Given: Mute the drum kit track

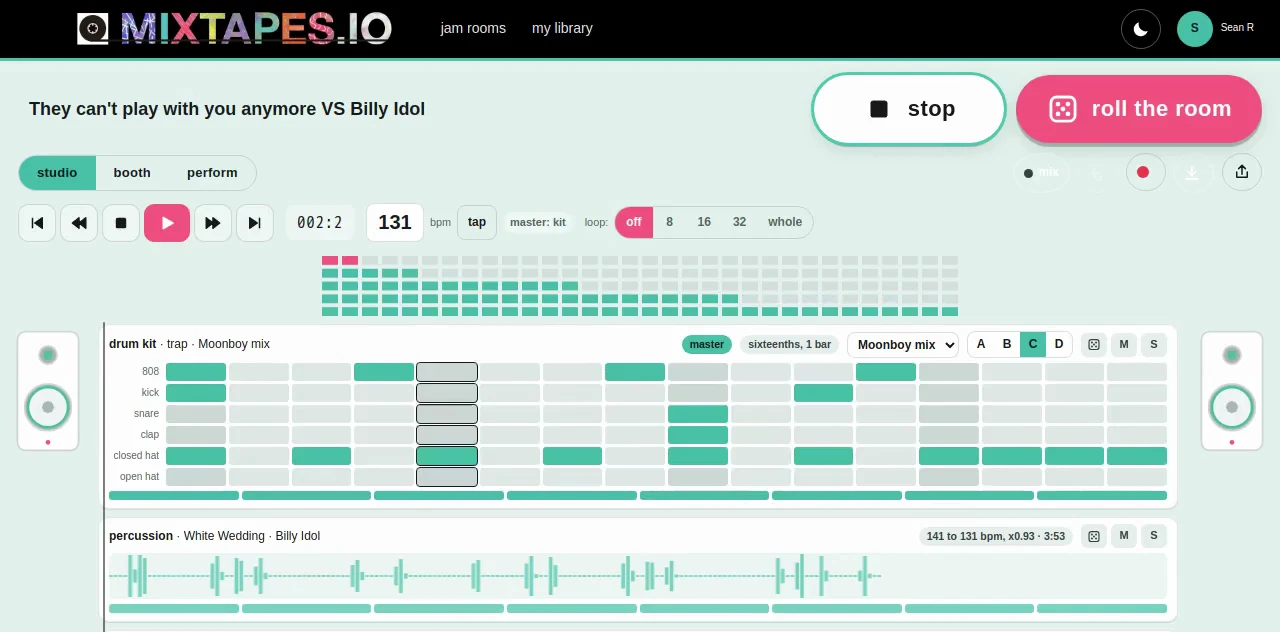Looking at the screenshot, I should [x=1124, y=344].
